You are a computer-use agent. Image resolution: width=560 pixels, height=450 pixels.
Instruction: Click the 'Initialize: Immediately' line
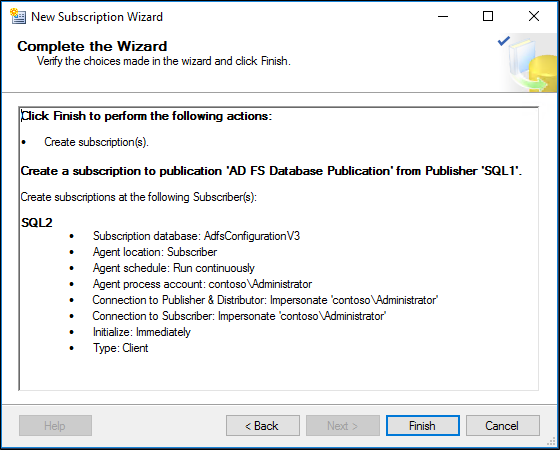[142, 332]
